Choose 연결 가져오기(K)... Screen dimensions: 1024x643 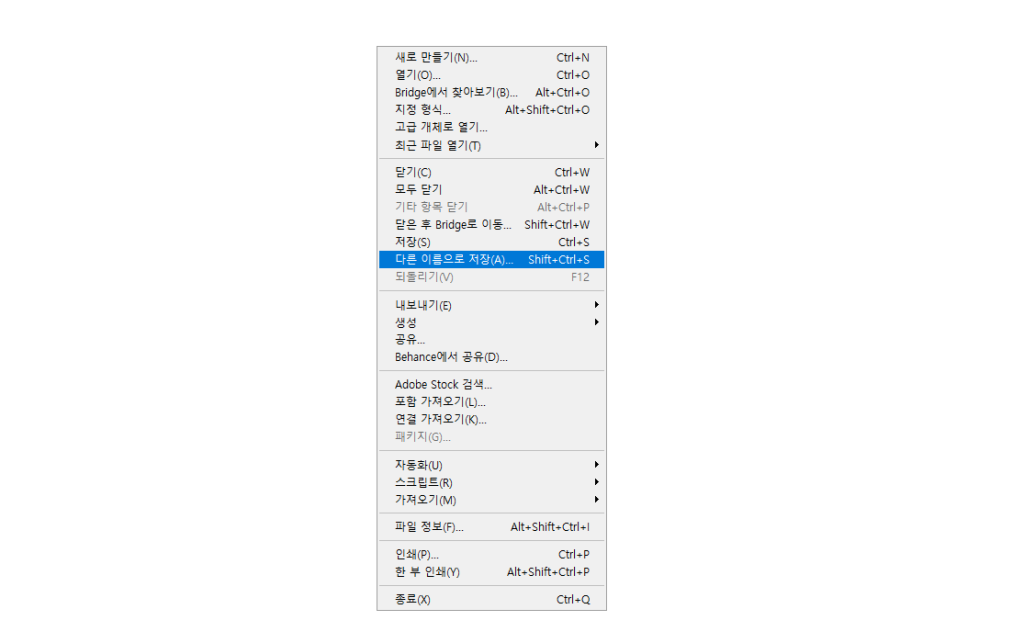point(491,419)
